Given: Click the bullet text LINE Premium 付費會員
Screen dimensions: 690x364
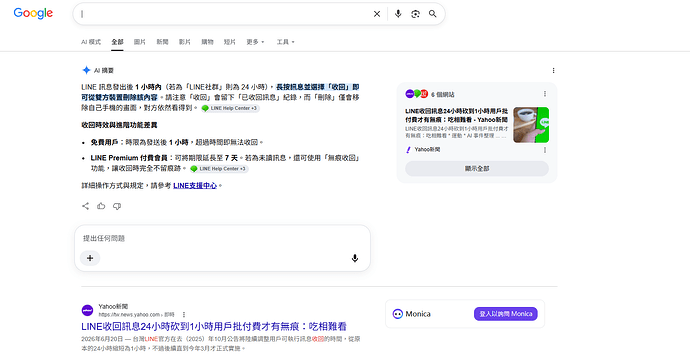Looking at the screenshot, I should click(x=129, y=158).
